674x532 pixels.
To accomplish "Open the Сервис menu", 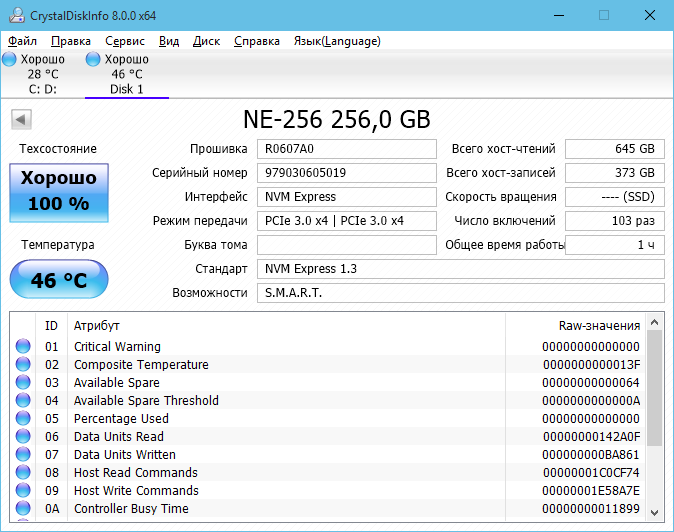I will tap(125, 41).
